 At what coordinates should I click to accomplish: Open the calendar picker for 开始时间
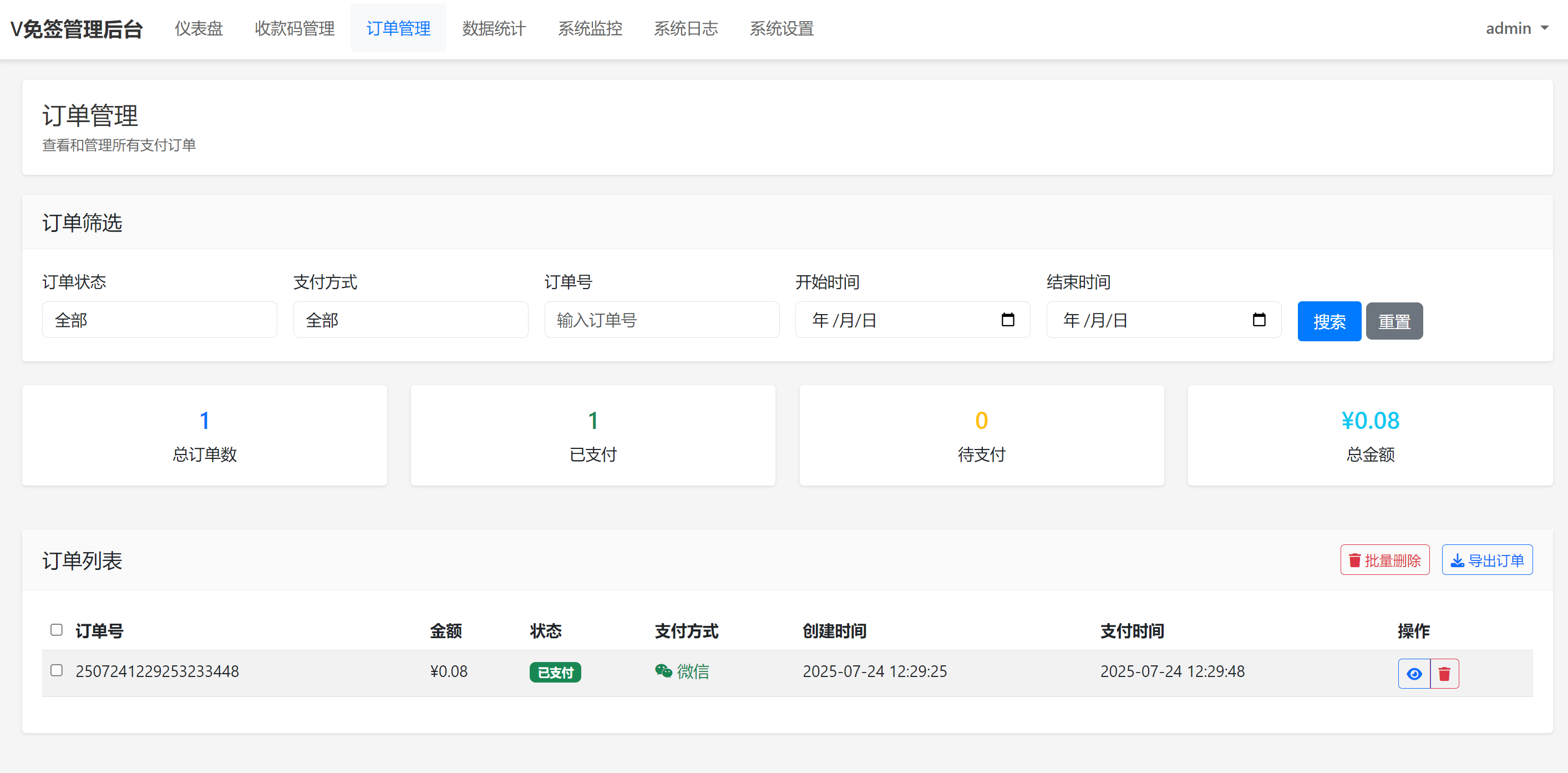coord(1008,320)
